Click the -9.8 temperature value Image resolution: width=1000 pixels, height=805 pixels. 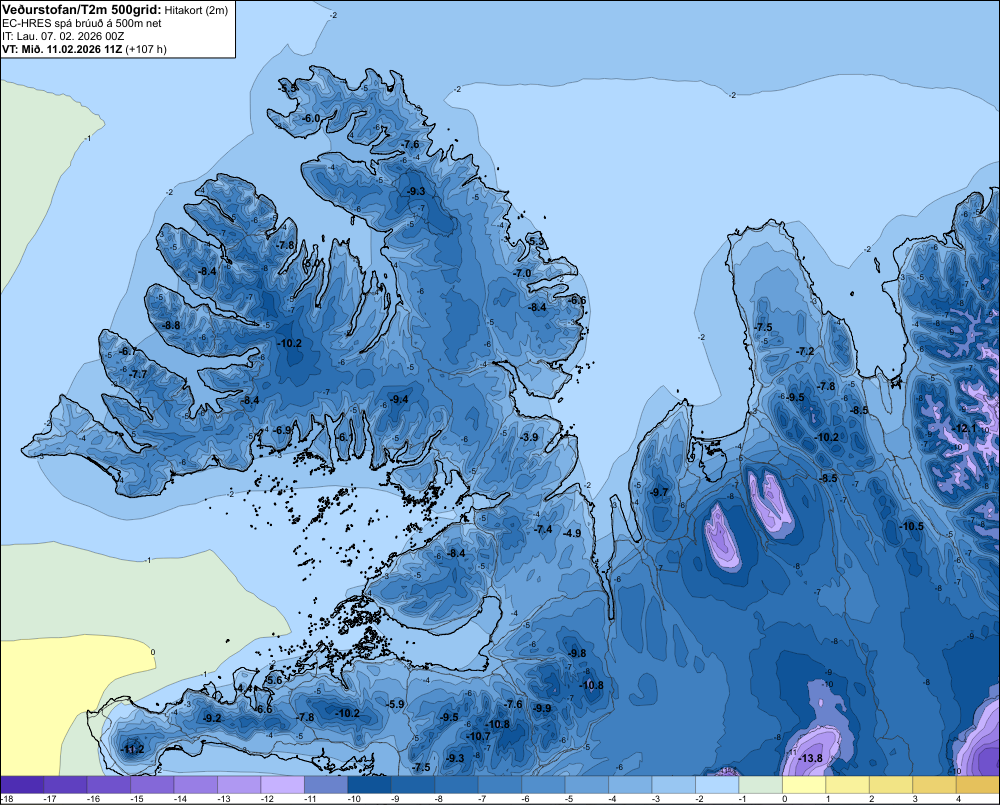coord(577,653)
